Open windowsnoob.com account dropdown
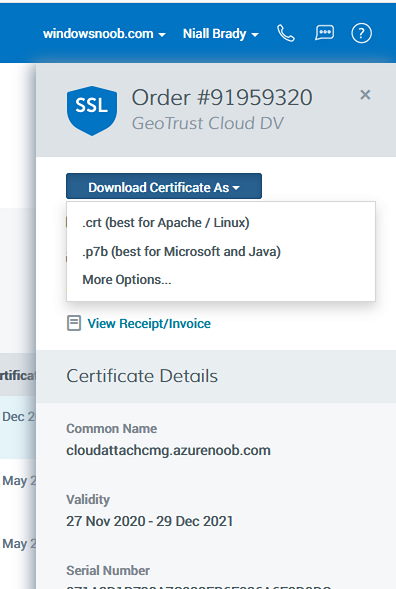The image size is (396, 589). (104, 34)
